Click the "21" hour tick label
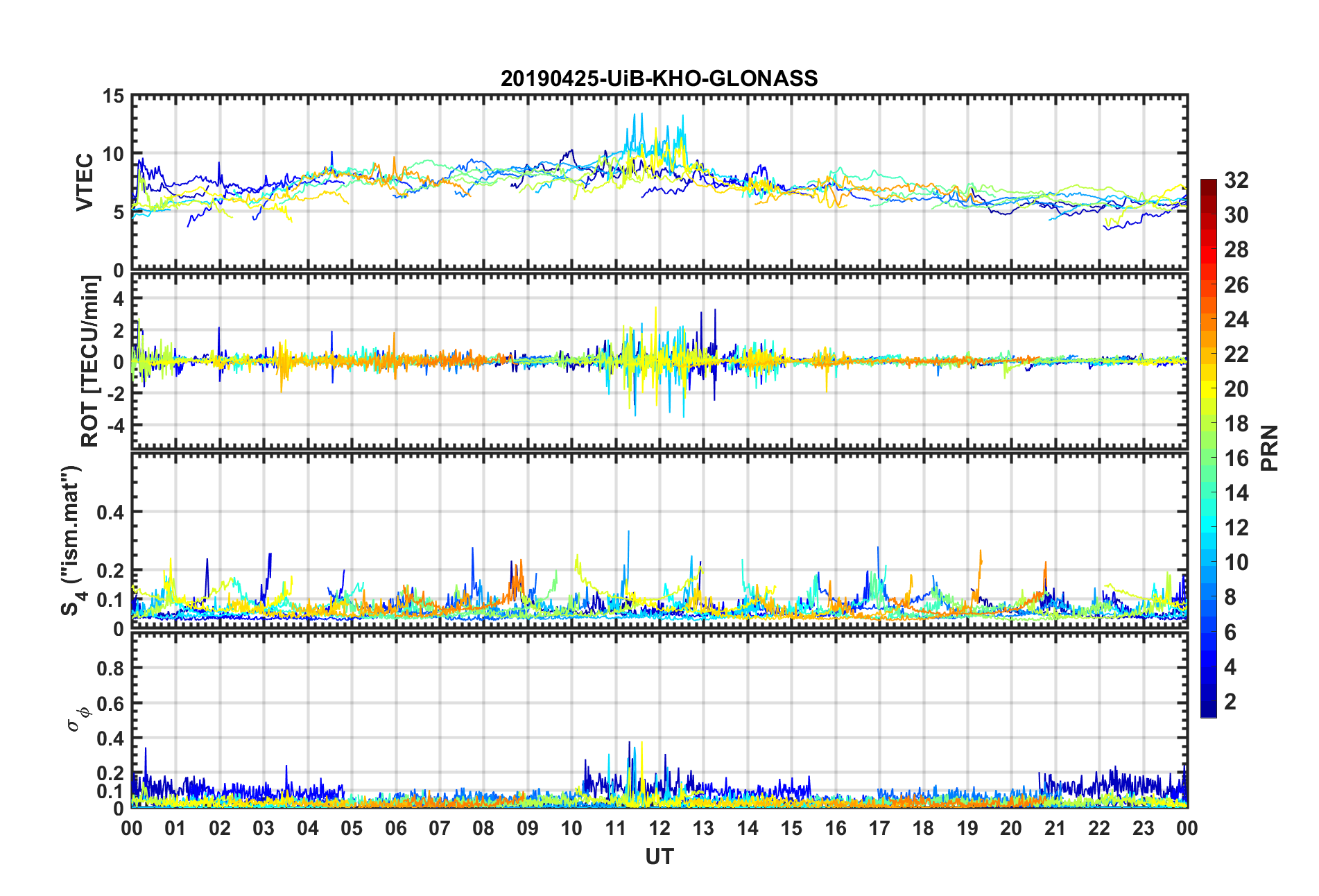The height and width of the screenshot is (896, 1319). [1055, 828]
